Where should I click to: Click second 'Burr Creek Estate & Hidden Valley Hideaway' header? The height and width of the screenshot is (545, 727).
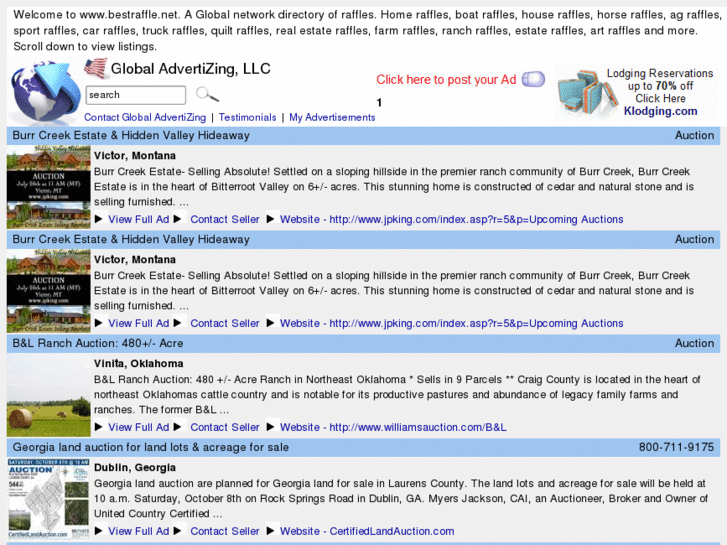[131, 239]
